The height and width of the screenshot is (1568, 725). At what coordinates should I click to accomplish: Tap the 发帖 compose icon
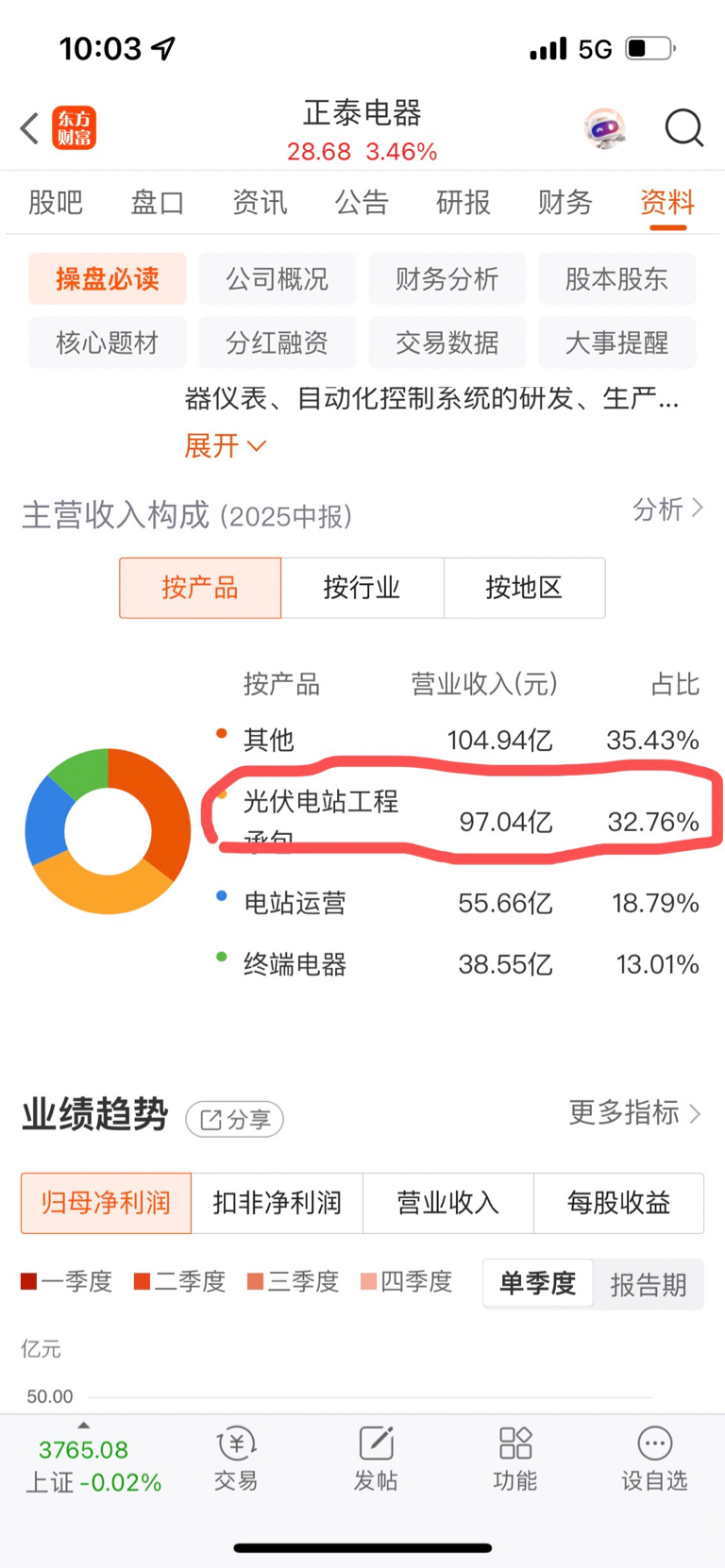click(x=376, y=1443)
